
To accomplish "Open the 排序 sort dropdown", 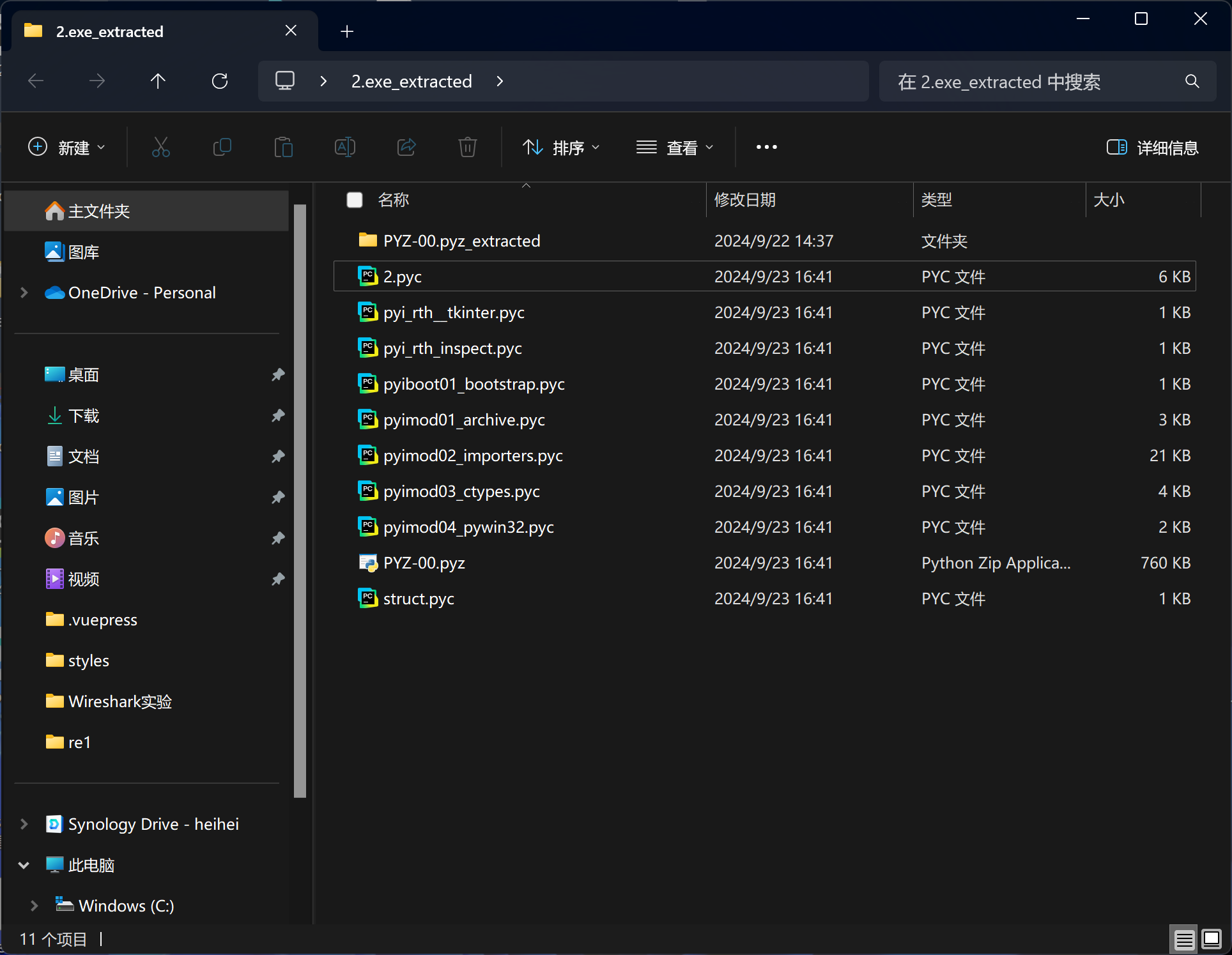I will pos(561,148).
